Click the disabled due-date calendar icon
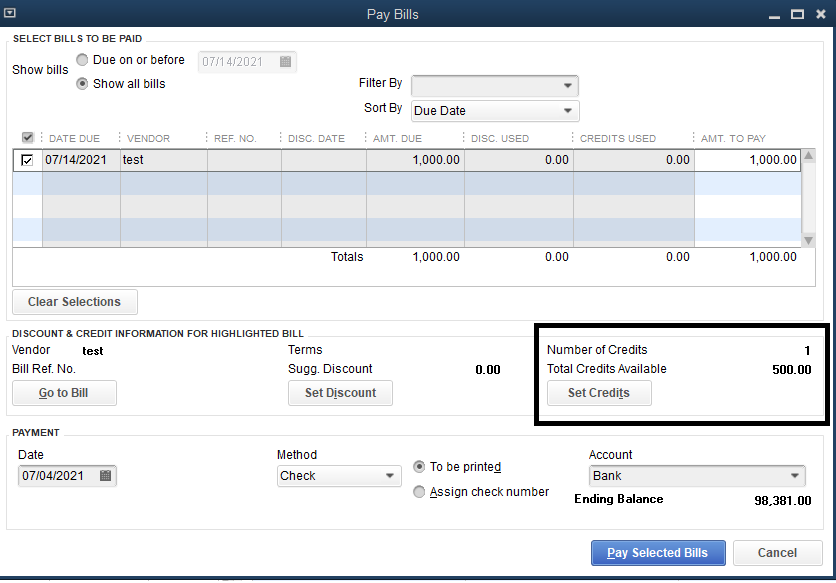Screen dimensions: 836x583 click(285, 62)
